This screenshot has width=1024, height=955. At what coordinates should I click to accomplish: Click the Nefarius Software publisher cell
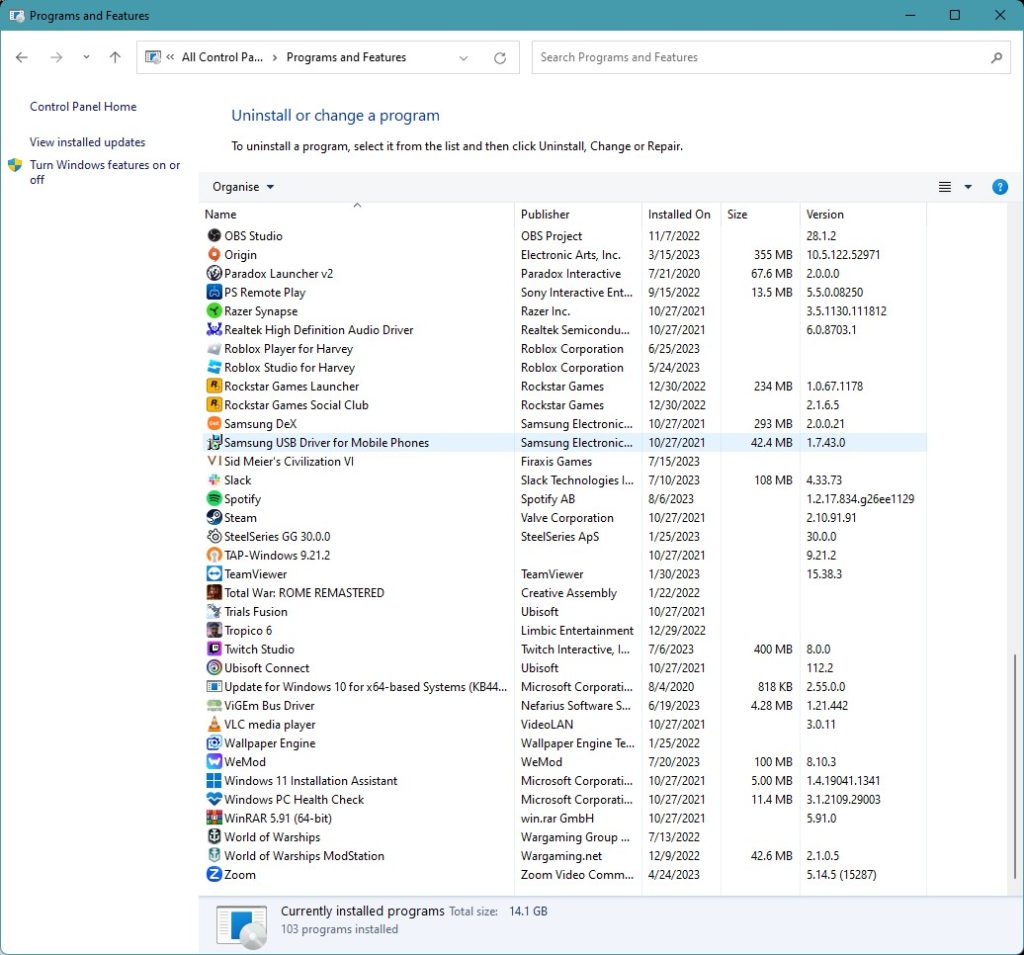576,705
